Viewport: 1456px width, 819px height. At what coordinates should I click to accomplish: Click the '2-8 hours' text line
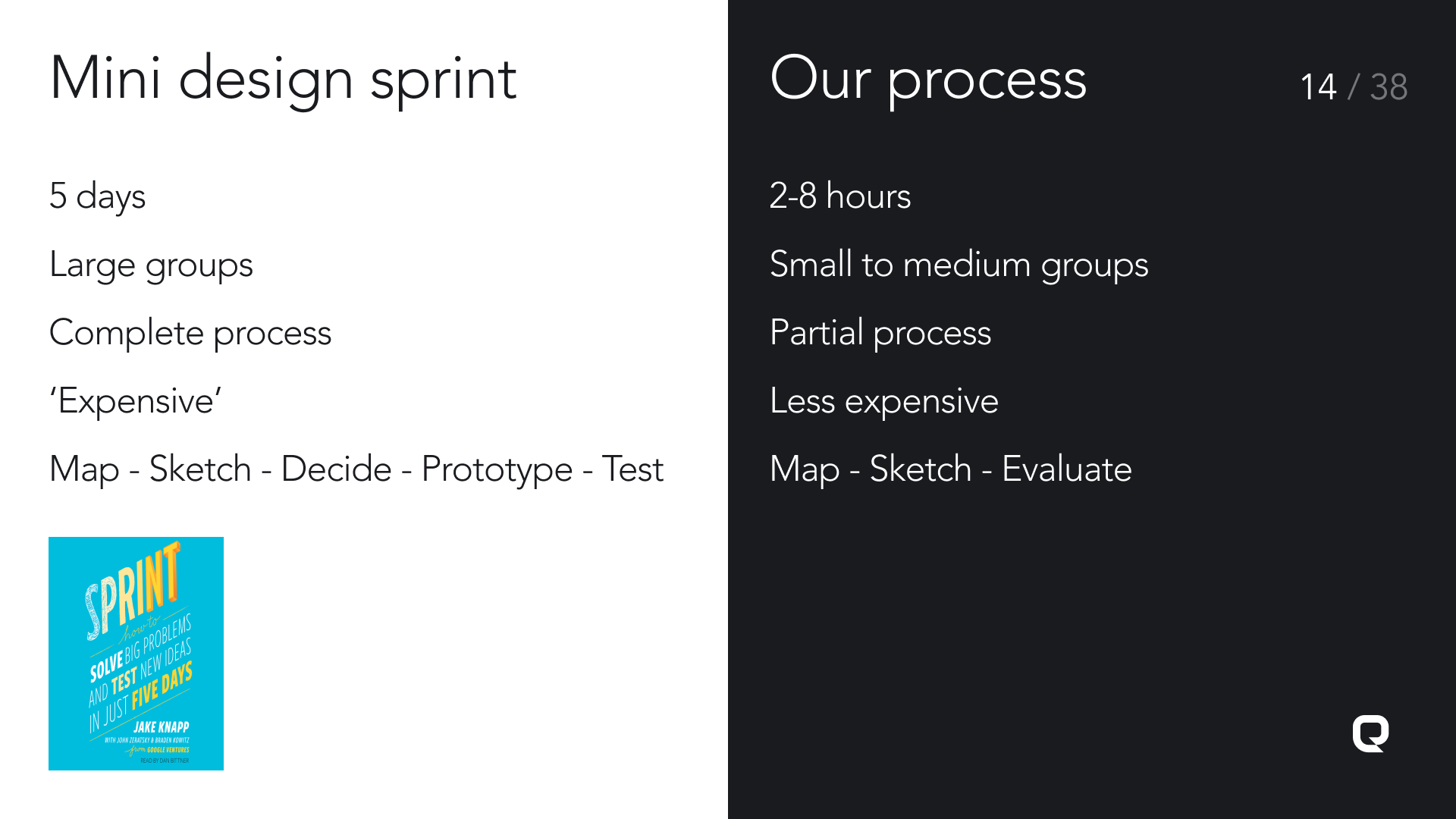click(839, 196)
